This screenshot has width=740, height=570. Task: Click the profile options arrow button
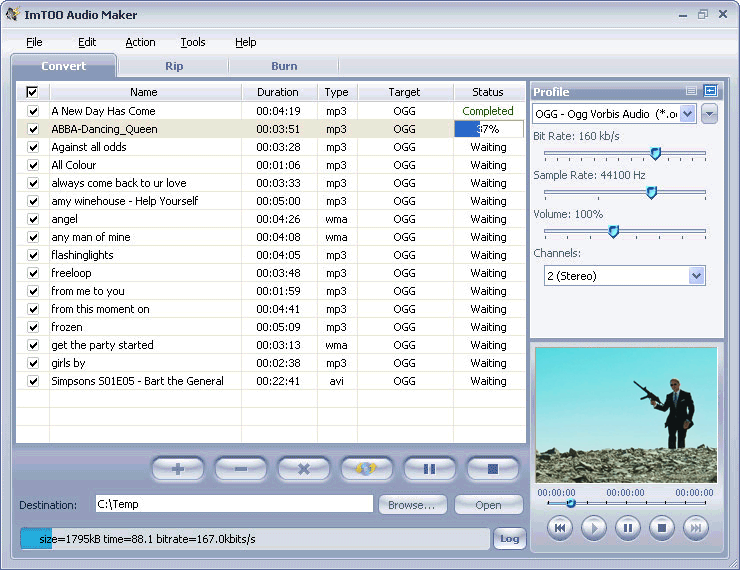click(709, 114)
